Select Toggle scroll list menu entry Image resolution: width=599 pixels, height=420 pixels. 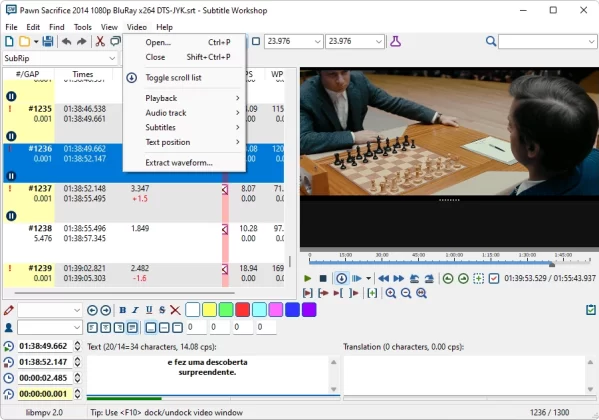click(x=184, y=78)
